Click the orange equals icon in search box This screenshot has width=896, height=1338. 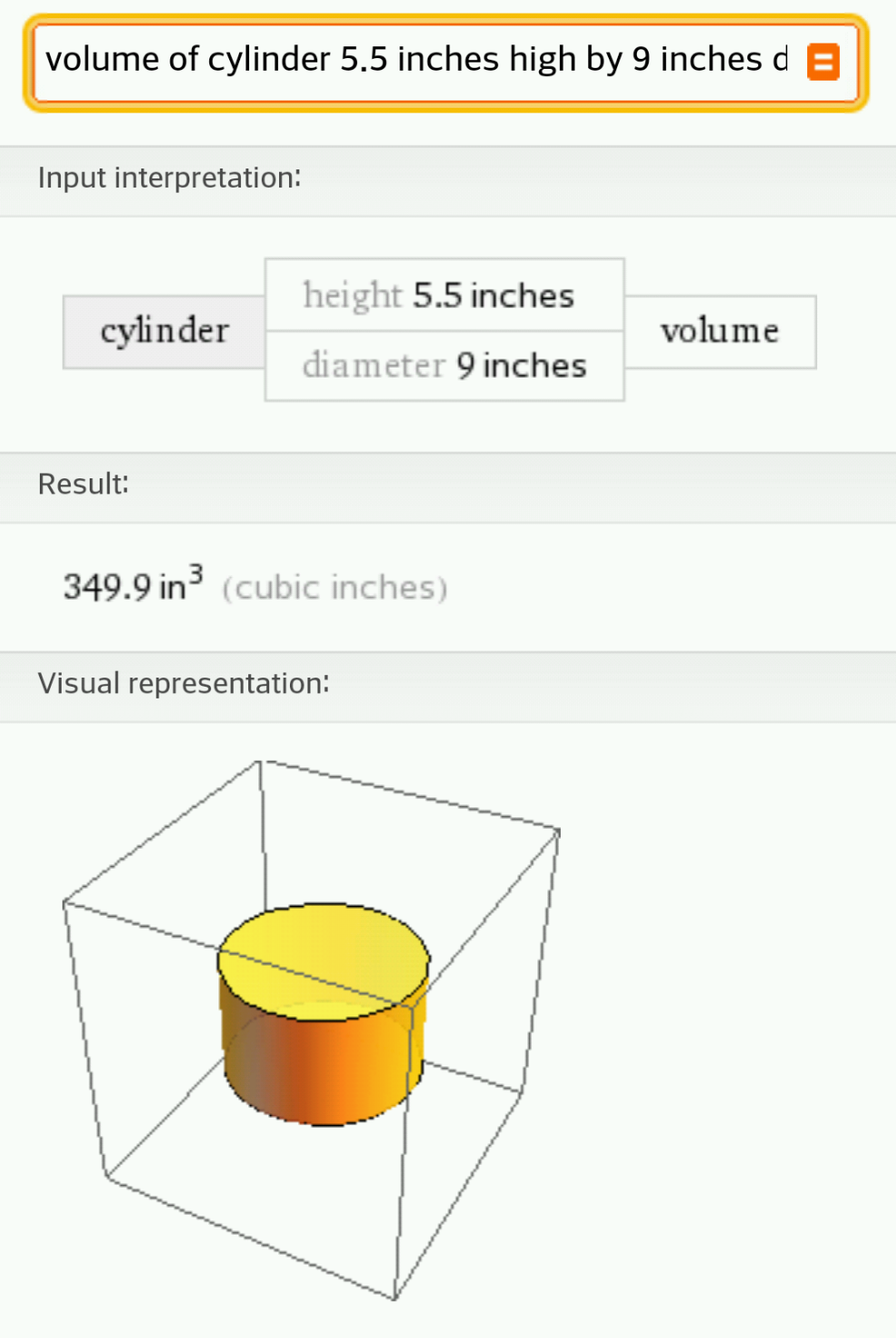click(x=823, y=62)
